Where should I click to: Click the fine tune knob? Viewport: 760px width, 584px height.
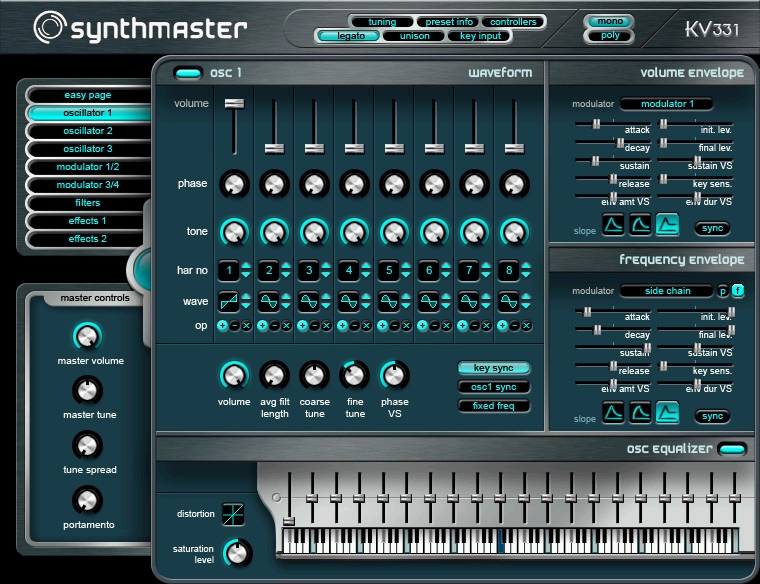[x=354, y=376]
